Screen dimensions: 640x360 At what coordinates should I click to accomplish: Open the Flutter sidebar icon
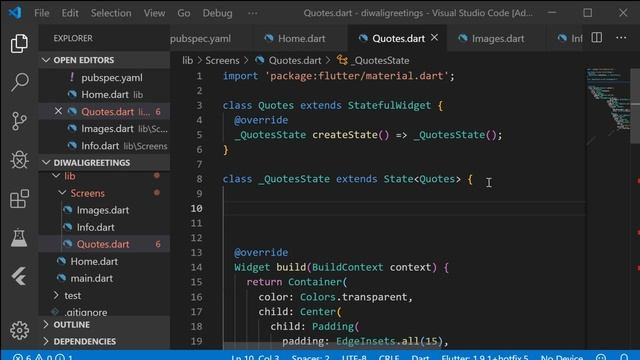[x=19, y=276]
